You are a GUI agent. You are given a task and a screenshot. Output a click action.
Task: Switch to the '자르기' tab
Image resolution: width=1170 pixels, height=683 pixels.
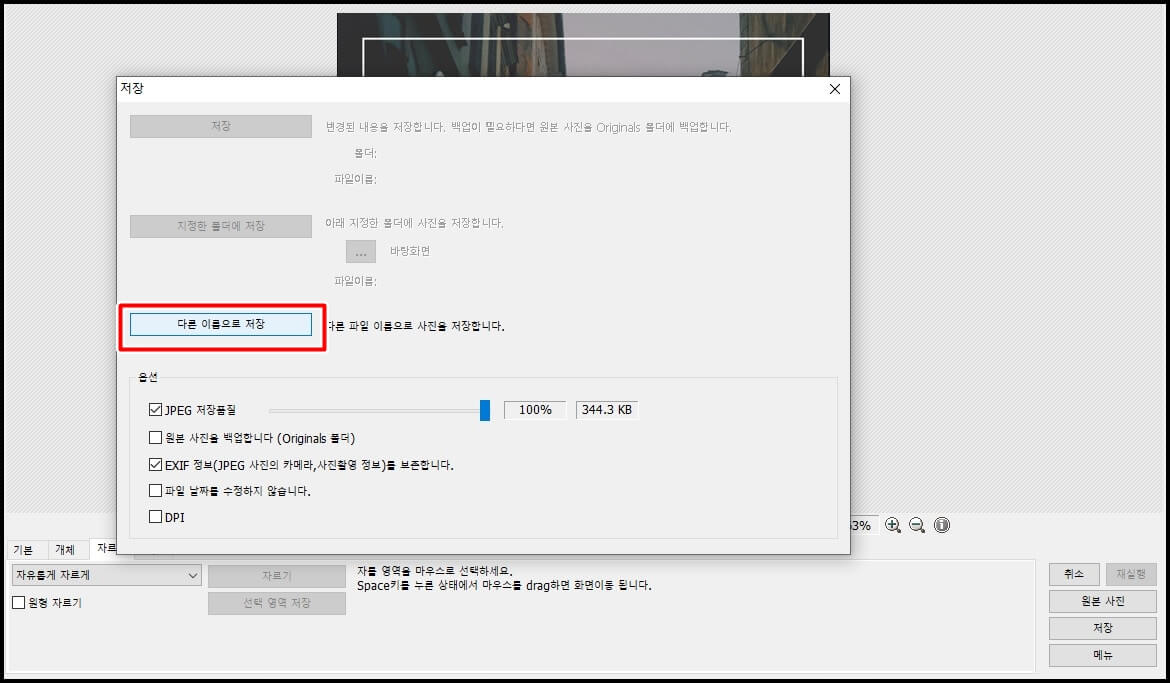[x=104, y=549]
